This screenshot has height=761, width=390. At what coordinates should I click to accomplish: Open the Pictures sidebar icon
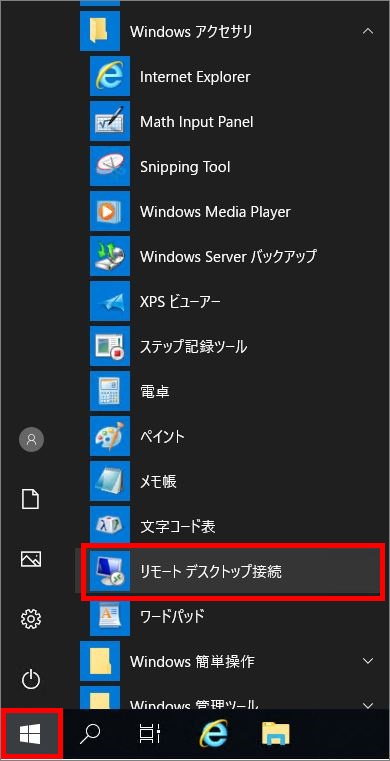[x=31, y=559]
